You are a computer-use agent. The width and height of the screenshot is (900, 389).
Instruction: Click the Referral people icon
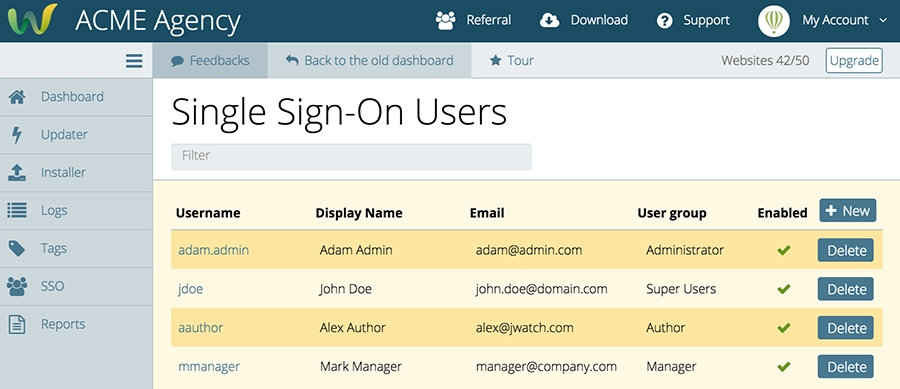click(x=445, y=20)
